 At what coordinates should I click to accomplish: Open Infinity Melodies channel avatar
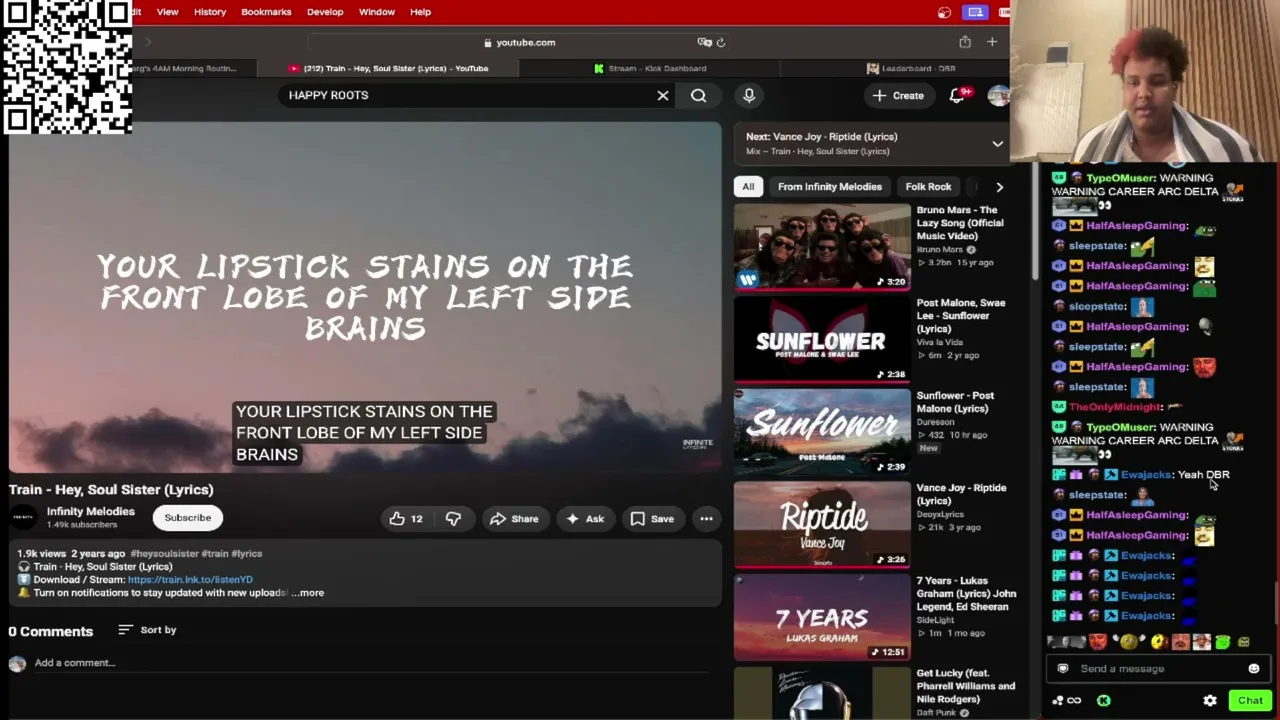pyautogui.click(x=23, y=517)
